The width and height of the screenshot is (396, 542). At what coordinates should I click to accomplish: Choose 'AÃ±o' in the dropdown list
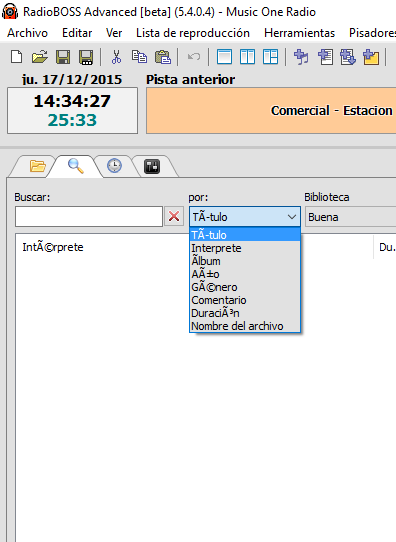pos(245,274)
